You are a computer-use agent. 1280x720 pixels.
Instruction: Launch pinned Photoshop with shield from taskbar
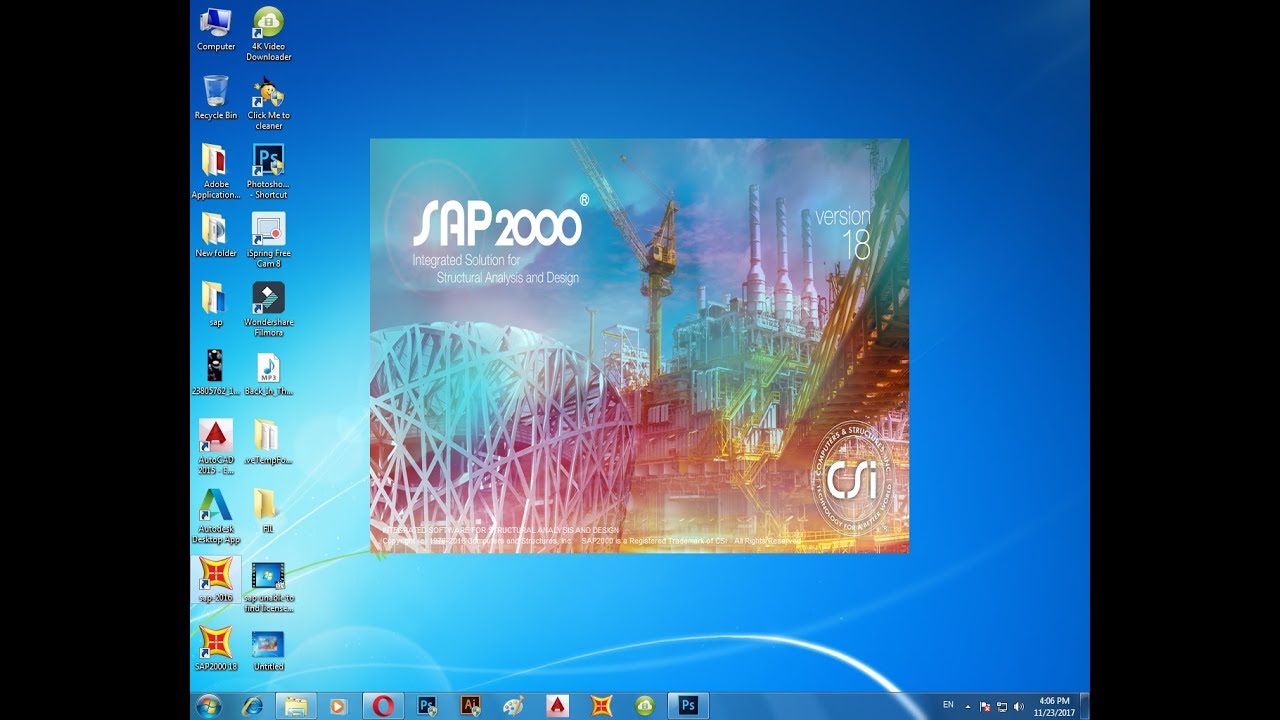click(427, 705)
